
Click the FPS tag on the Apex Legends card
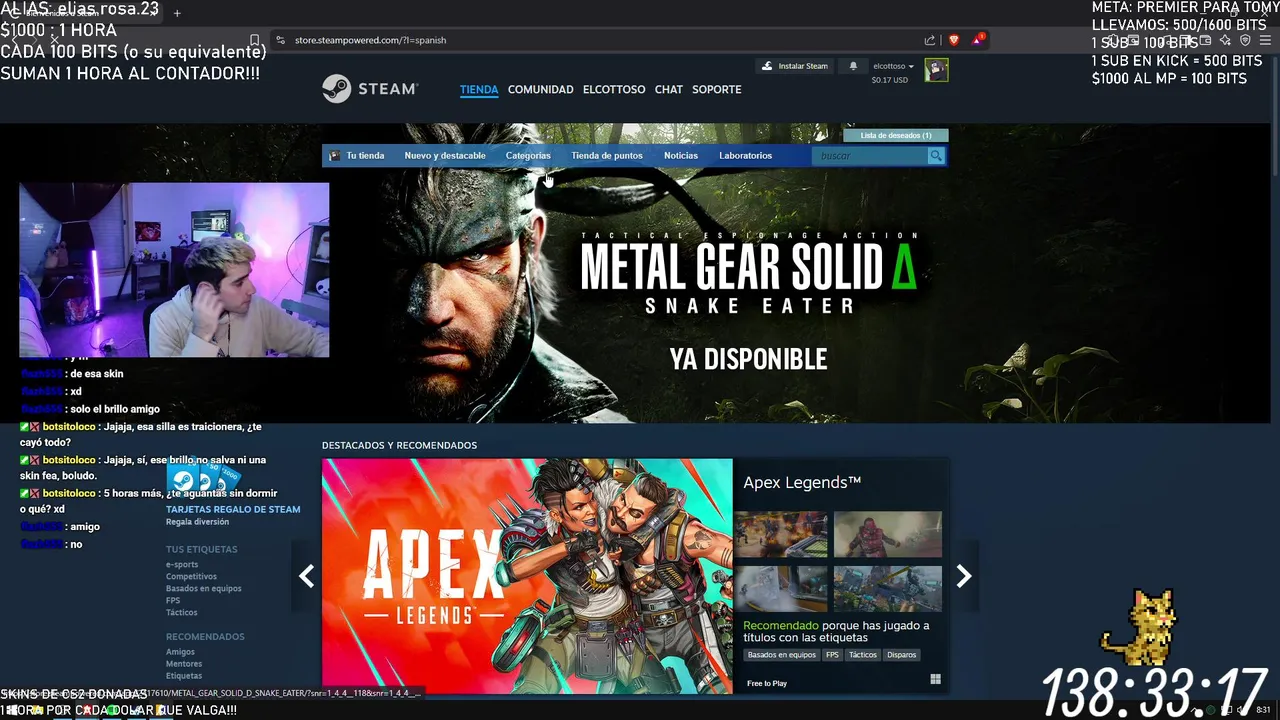tap(832, 655)
